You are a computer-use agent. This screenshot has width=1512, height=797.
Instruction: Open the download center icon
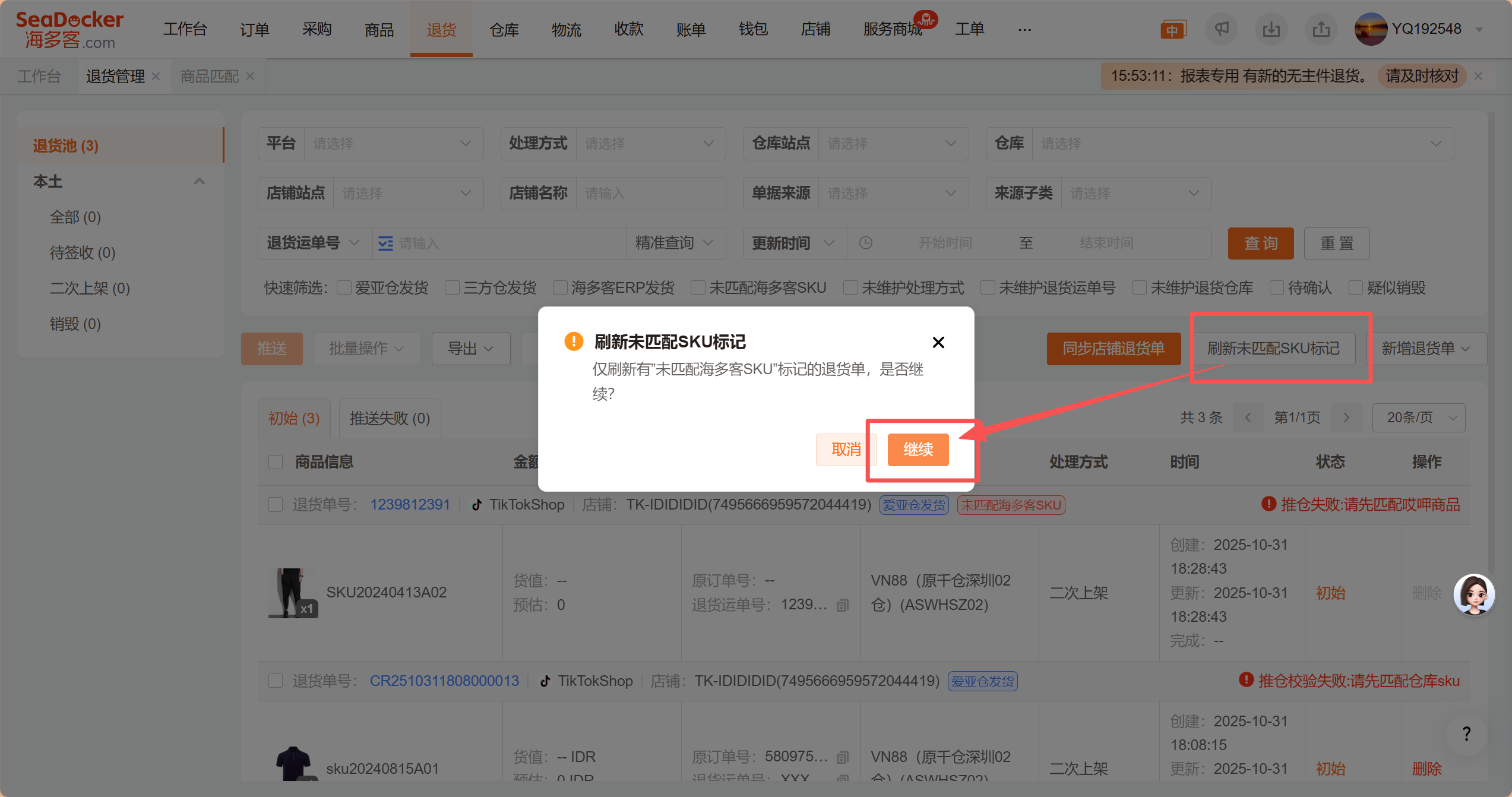pyautogui.click(x=1271, y=29)
